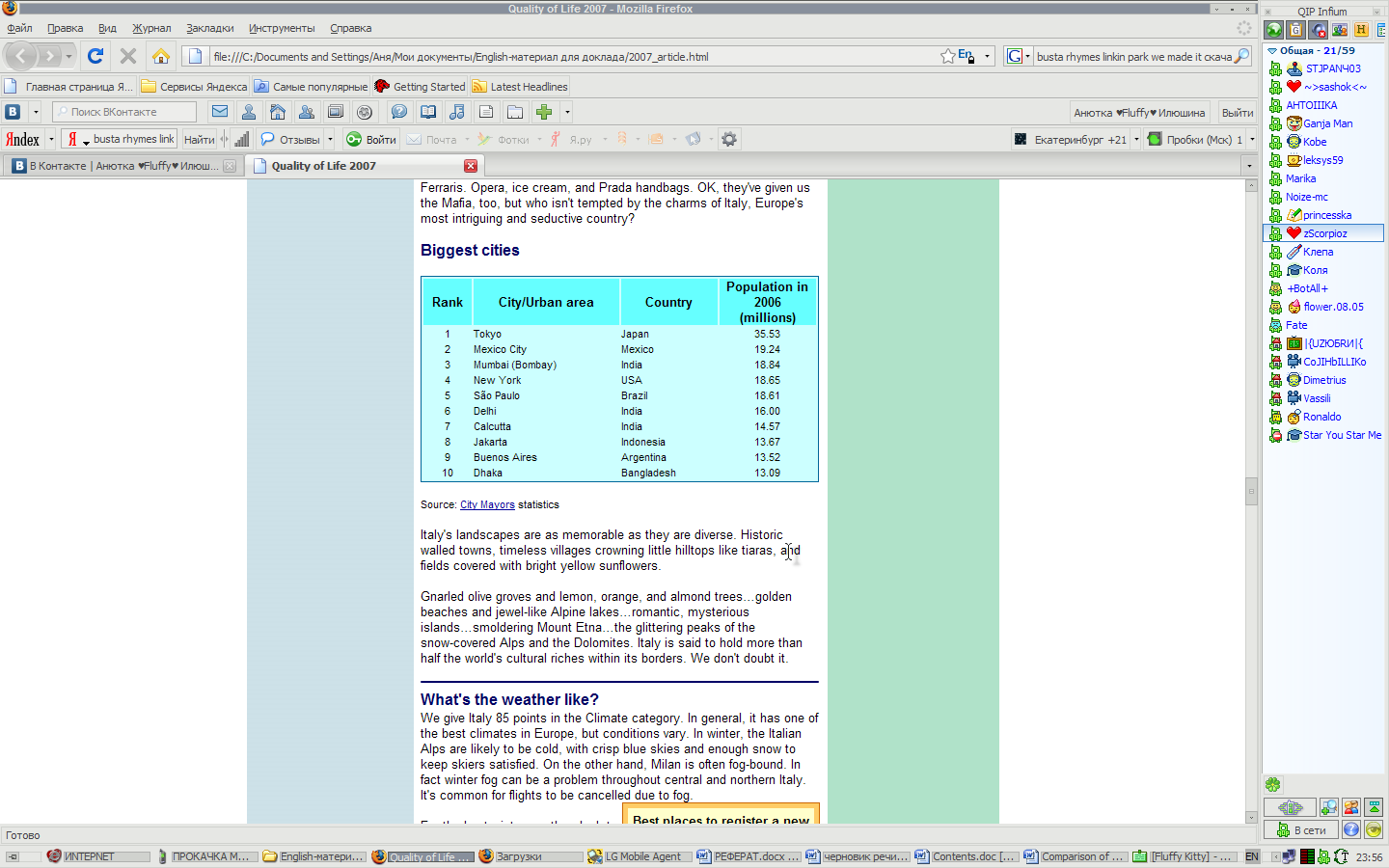Click the QIP orange H history icon
1389x868 pixels.
click(x=1361, y=30)
